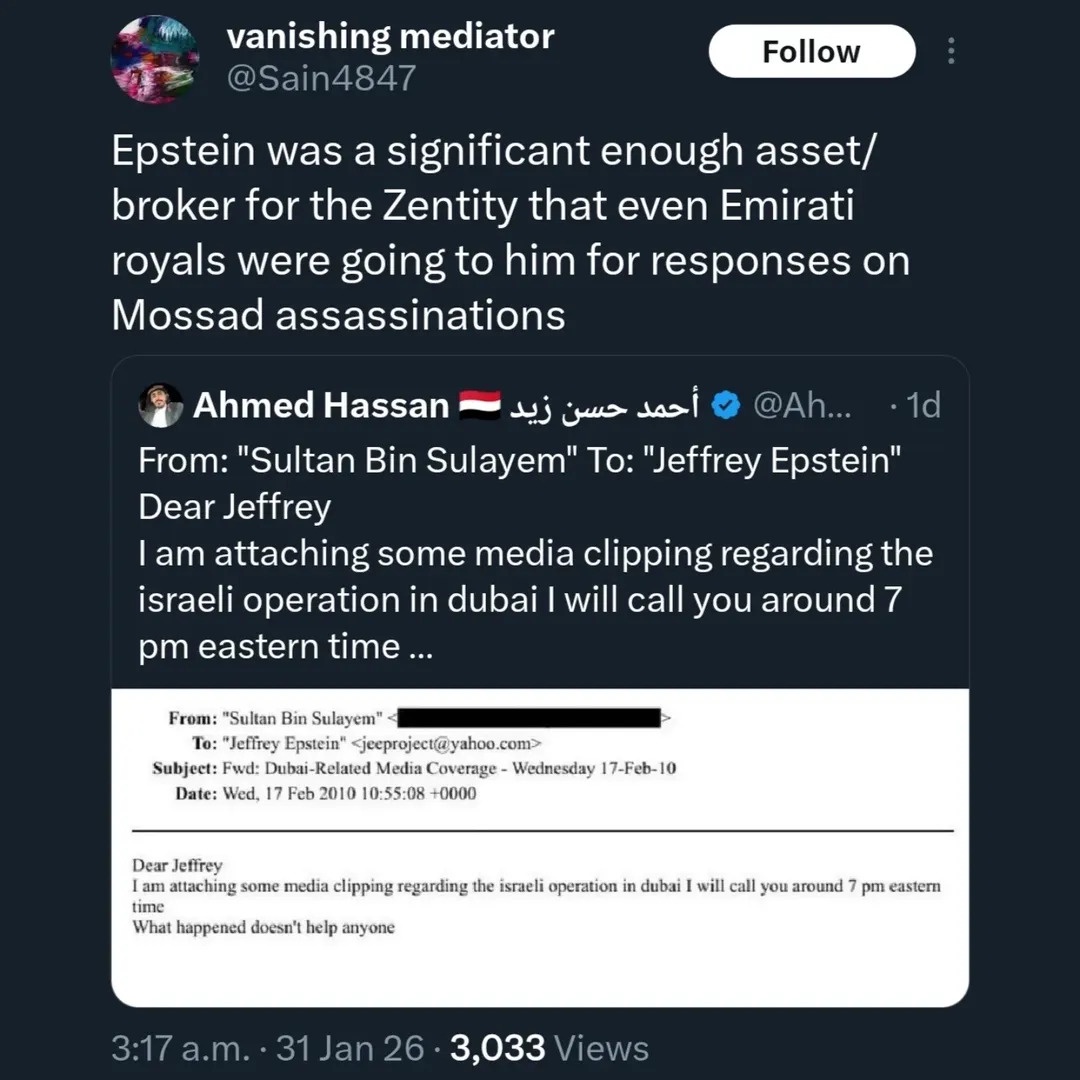
Task: Click the "Ahmed Hassan" name in quoted tweet
Action: [x=320, y=406]
